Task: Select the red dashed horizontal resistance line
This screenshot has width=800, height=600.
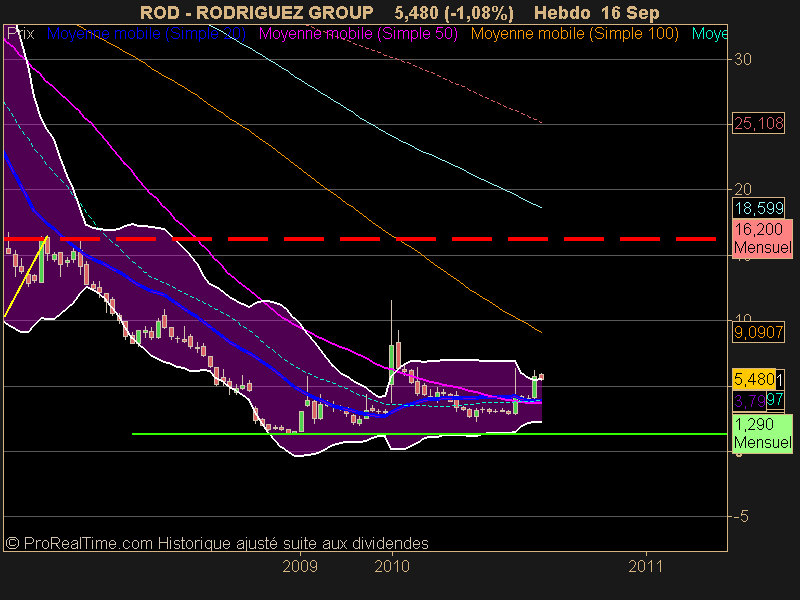Action: [x=360, y=239]
